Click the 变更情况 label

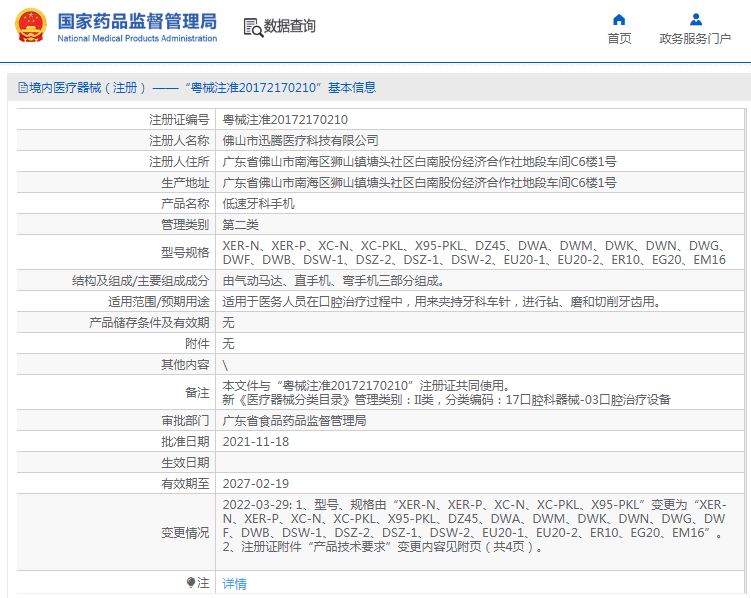(185, 533)
